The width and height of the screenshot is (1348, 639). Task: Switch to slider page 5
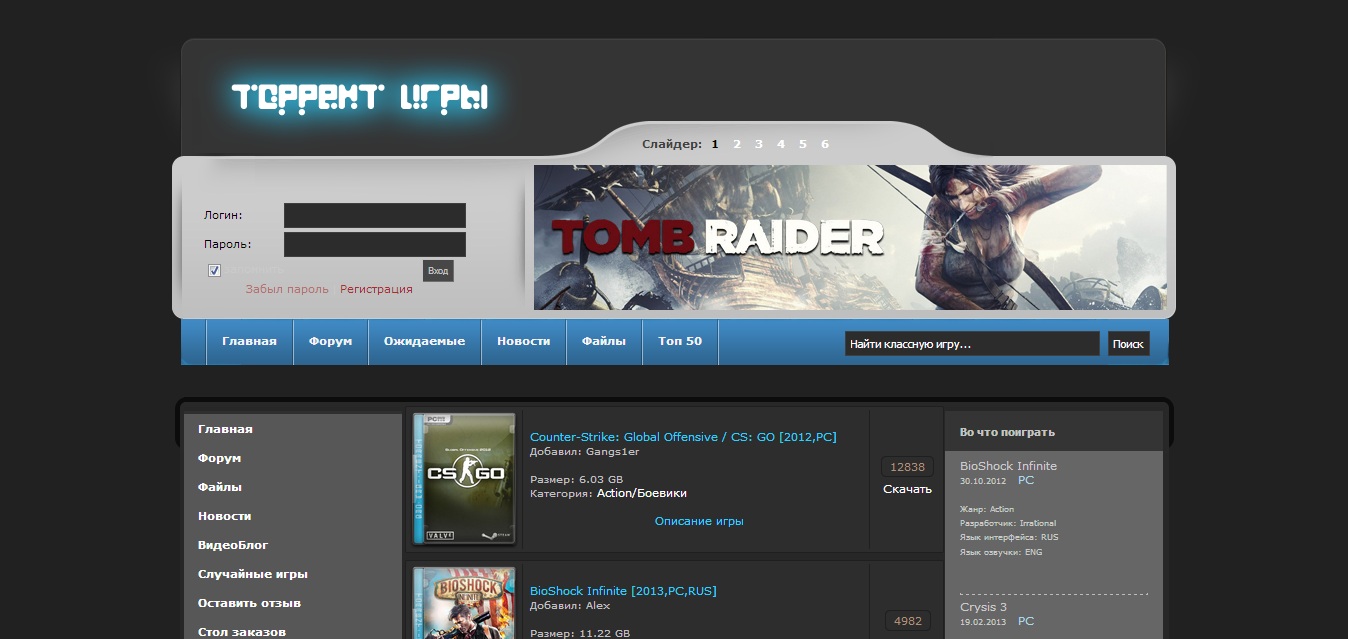[x=803, y=144]
